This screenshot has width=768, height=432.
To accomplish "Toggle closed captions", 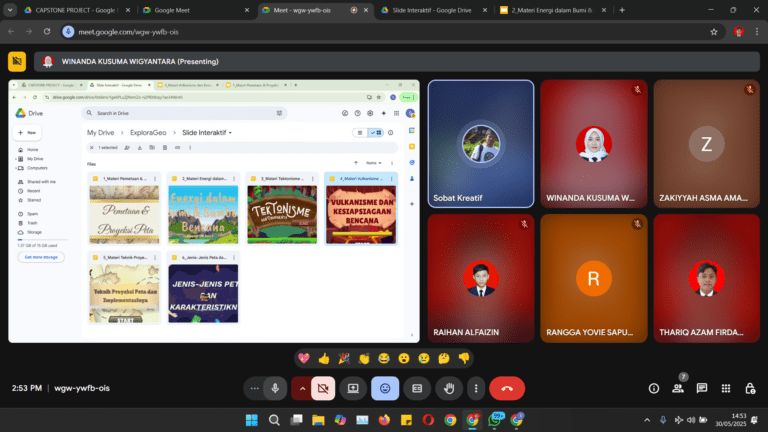I will click(417, 388).
